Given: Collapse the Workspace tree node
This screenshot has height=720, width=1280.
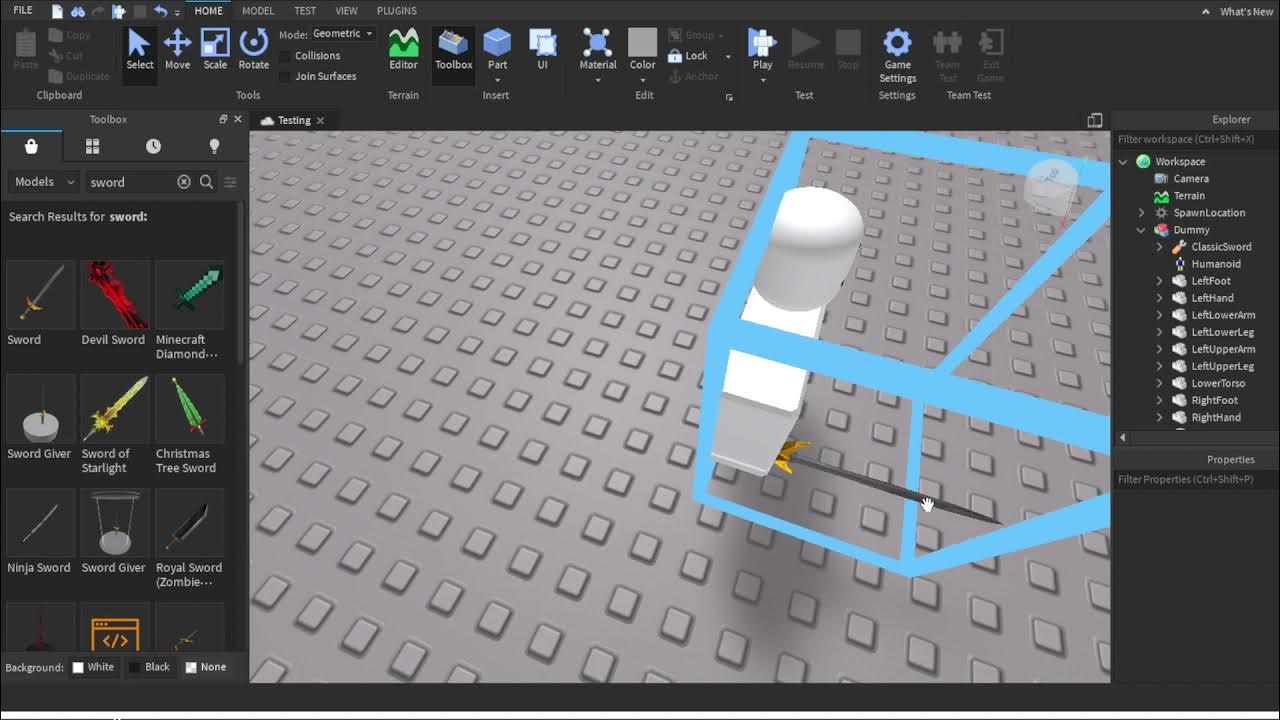Looking at the screenshot, I should coord(1124,162).
